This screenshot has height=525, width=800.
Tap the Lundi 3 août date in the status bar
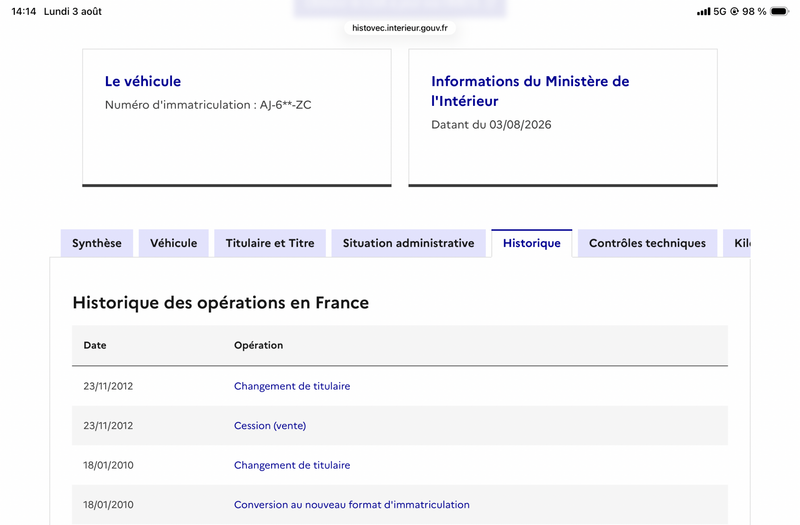pos(72,11)
